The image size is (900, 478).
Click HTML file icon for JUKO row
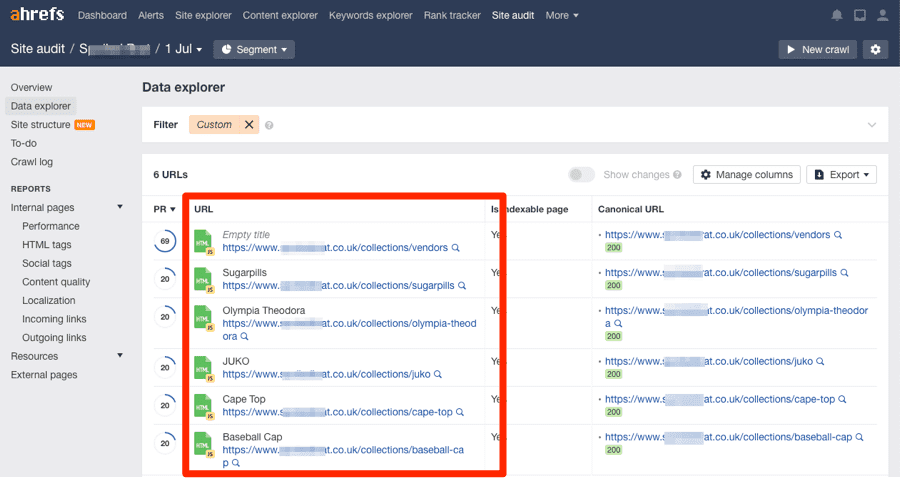tap(204, 368)
